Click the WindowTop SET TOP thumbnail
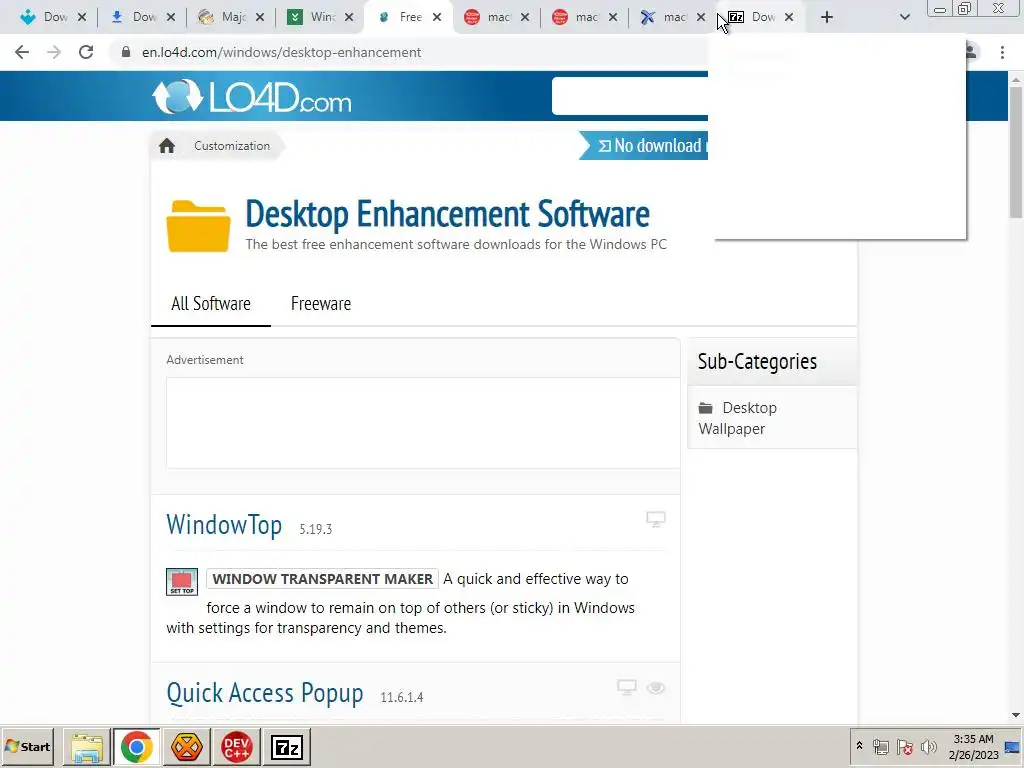Viewport: 1024px width, 768px height. click(x=182, y=581)
